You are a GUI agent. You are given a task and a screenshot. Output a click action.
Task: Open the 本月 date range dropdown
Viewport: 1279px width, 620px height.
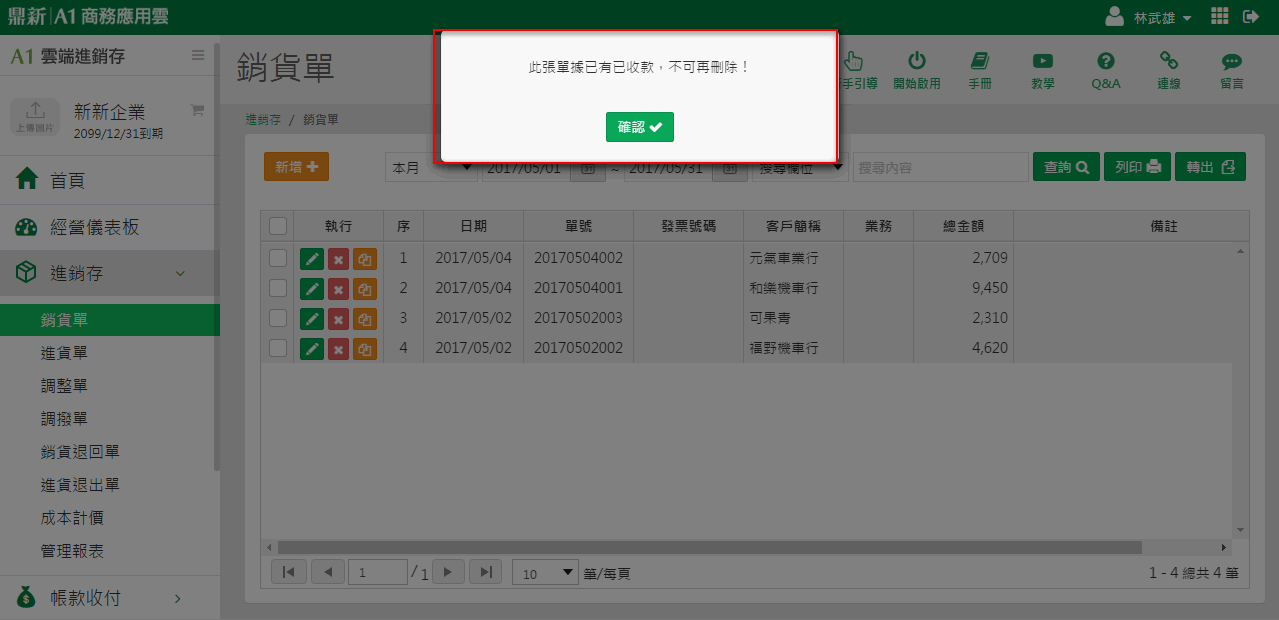click(x=431, y=168)
